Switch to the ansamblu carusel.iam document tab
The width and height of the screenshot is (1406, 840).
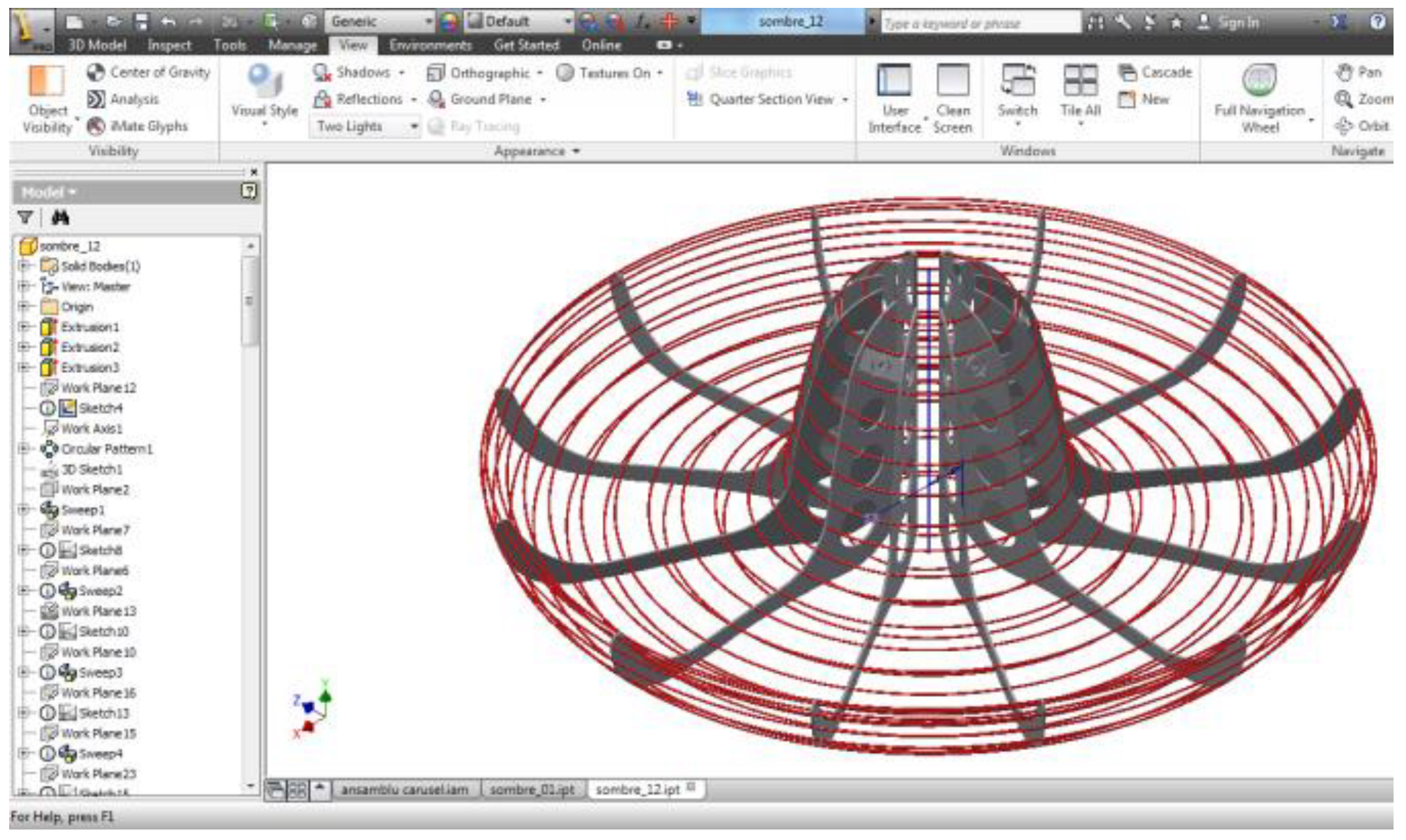(x=405, y=790)
